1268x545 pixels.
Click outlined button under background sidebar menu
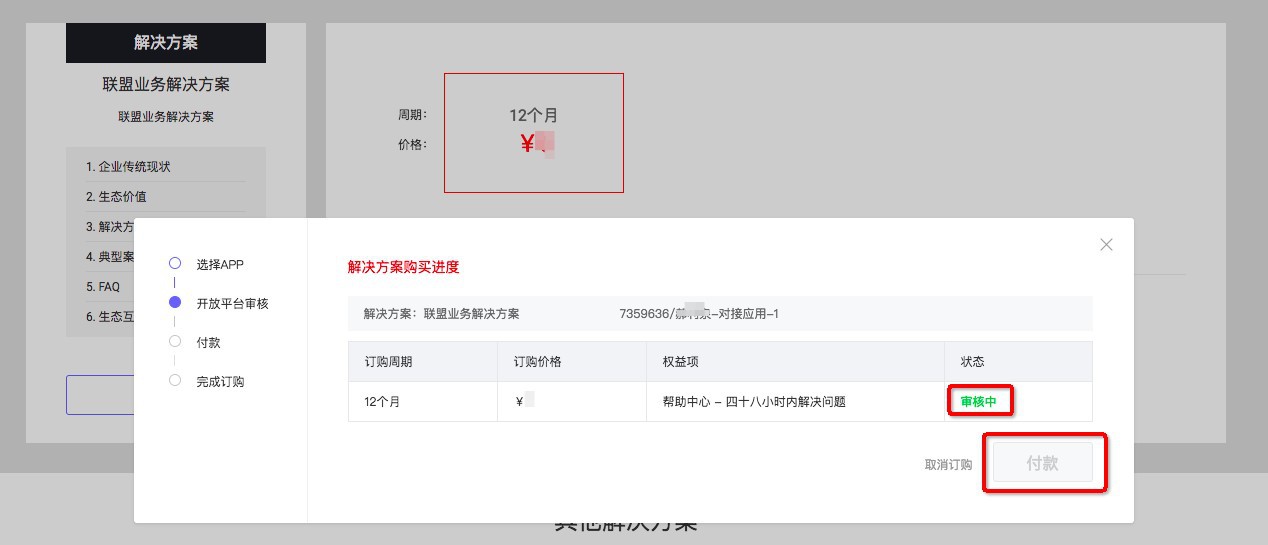[x=100, y=395]
